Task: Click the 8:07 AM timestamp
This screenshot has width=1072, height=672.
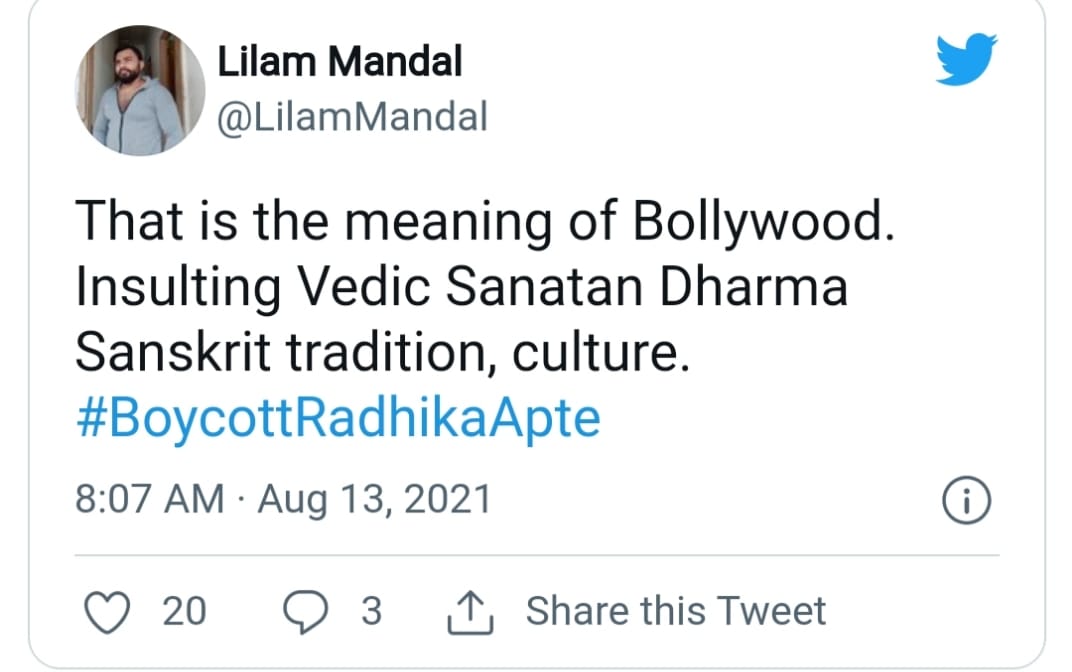Action: coord(150,499)
